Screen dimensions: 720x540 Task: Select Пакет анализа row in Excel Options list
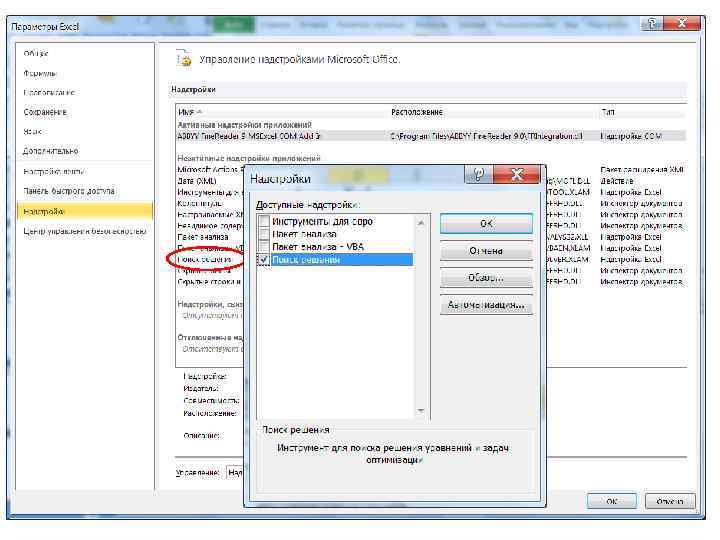(203, 237)
